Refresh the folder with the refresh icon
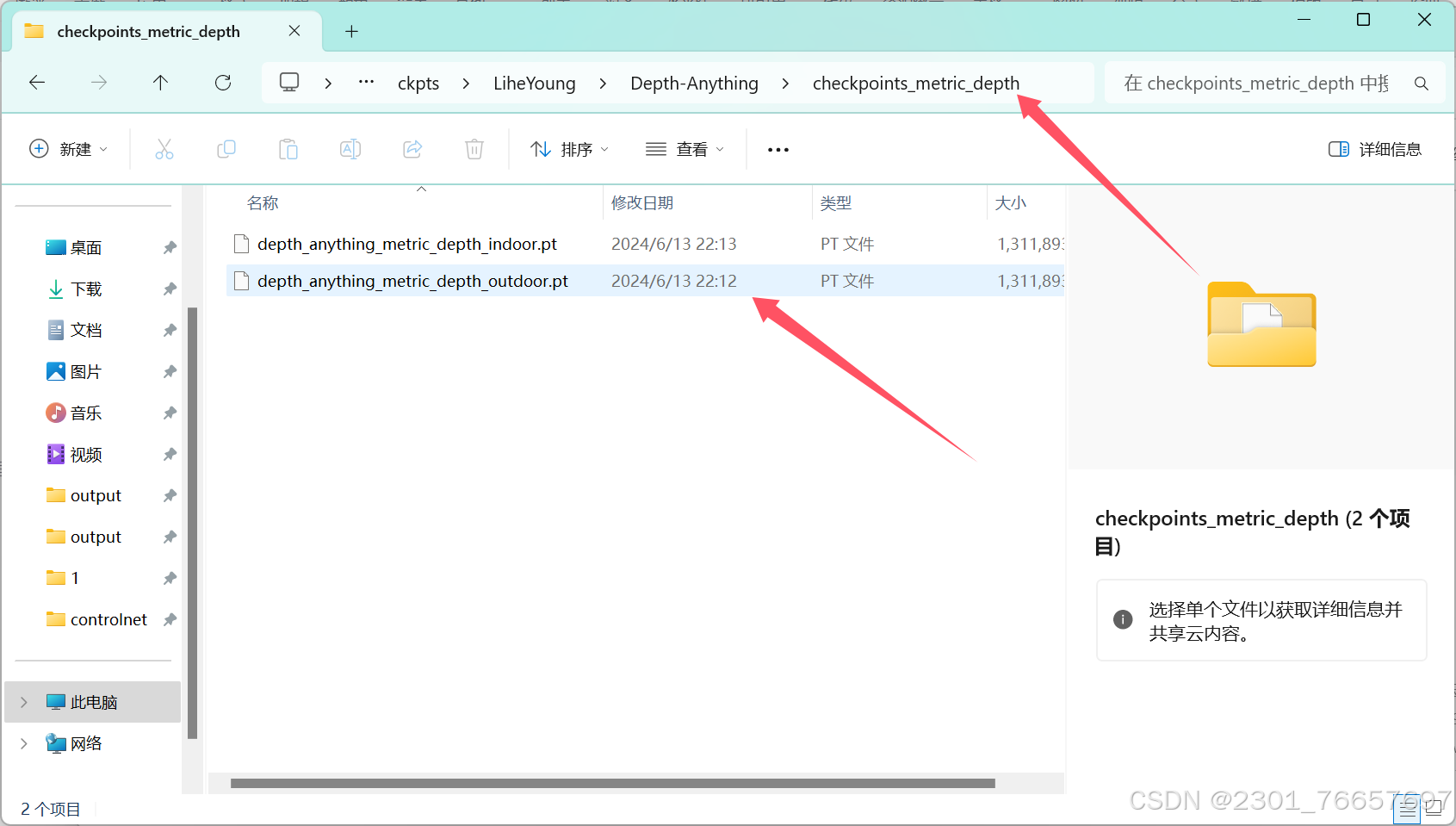 222,82
